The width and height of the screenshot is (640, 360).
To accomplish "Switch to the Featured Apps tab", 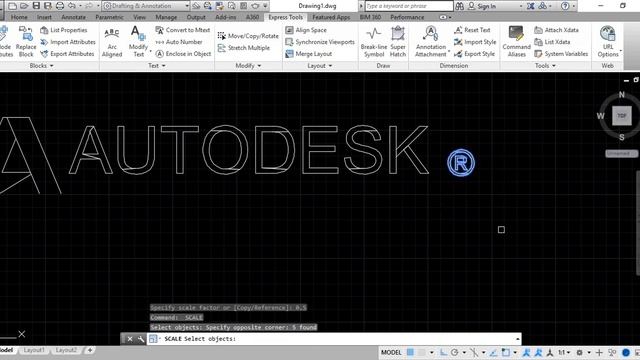I will pos(331,17).
